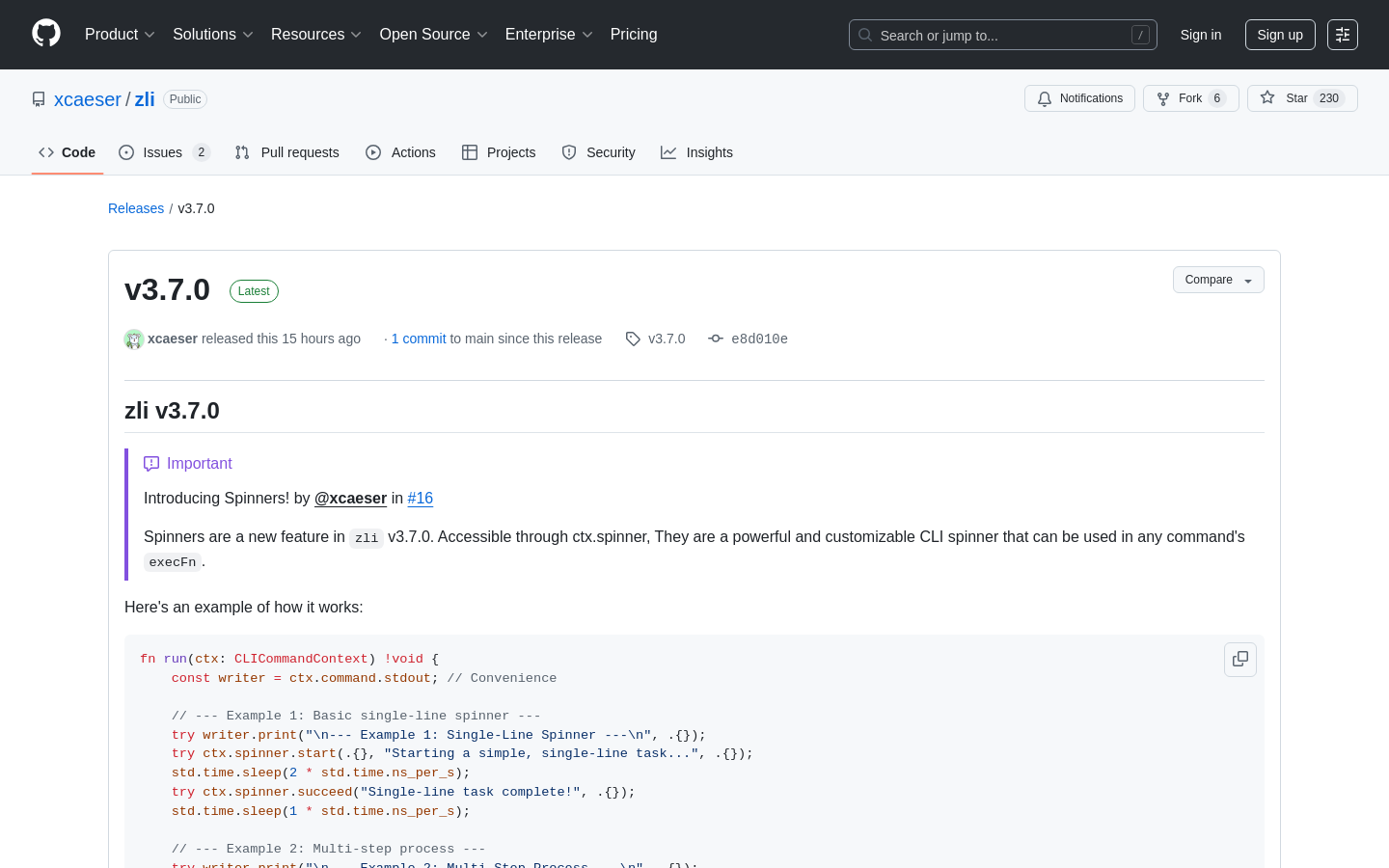Expand the Open Source menu

[x=434, y=35]
